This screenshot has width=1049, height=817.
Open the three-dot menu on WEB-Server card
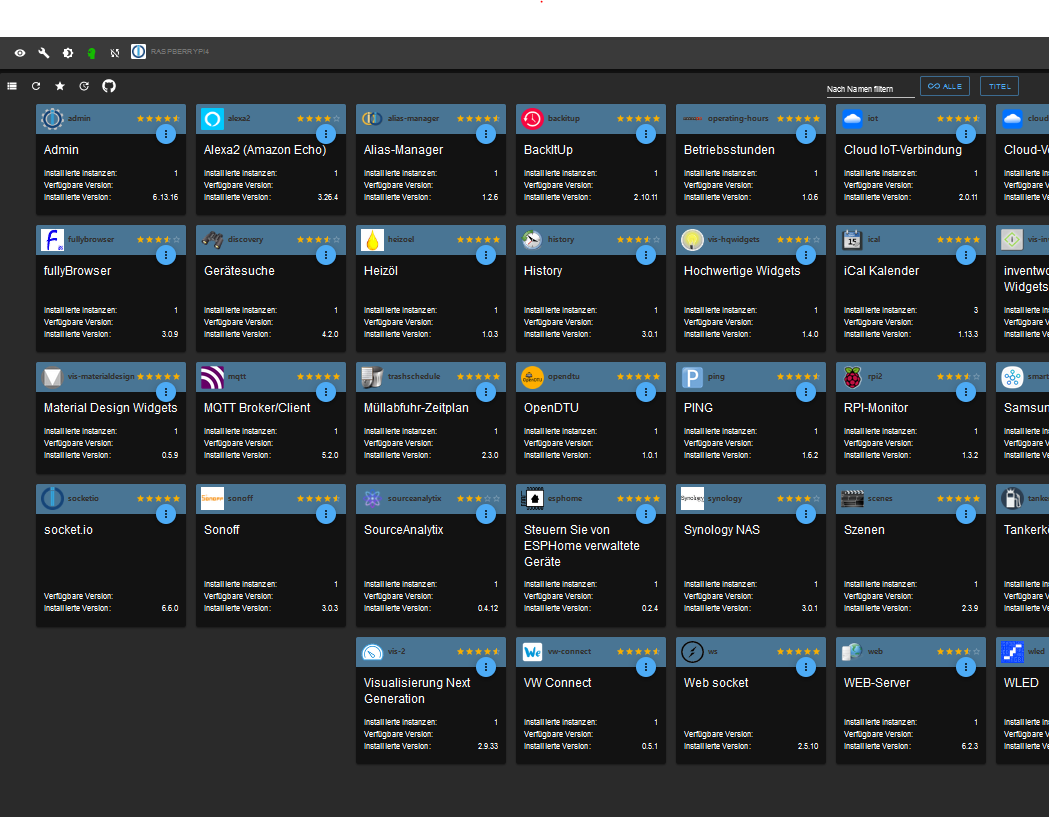(x=965, y=667)
